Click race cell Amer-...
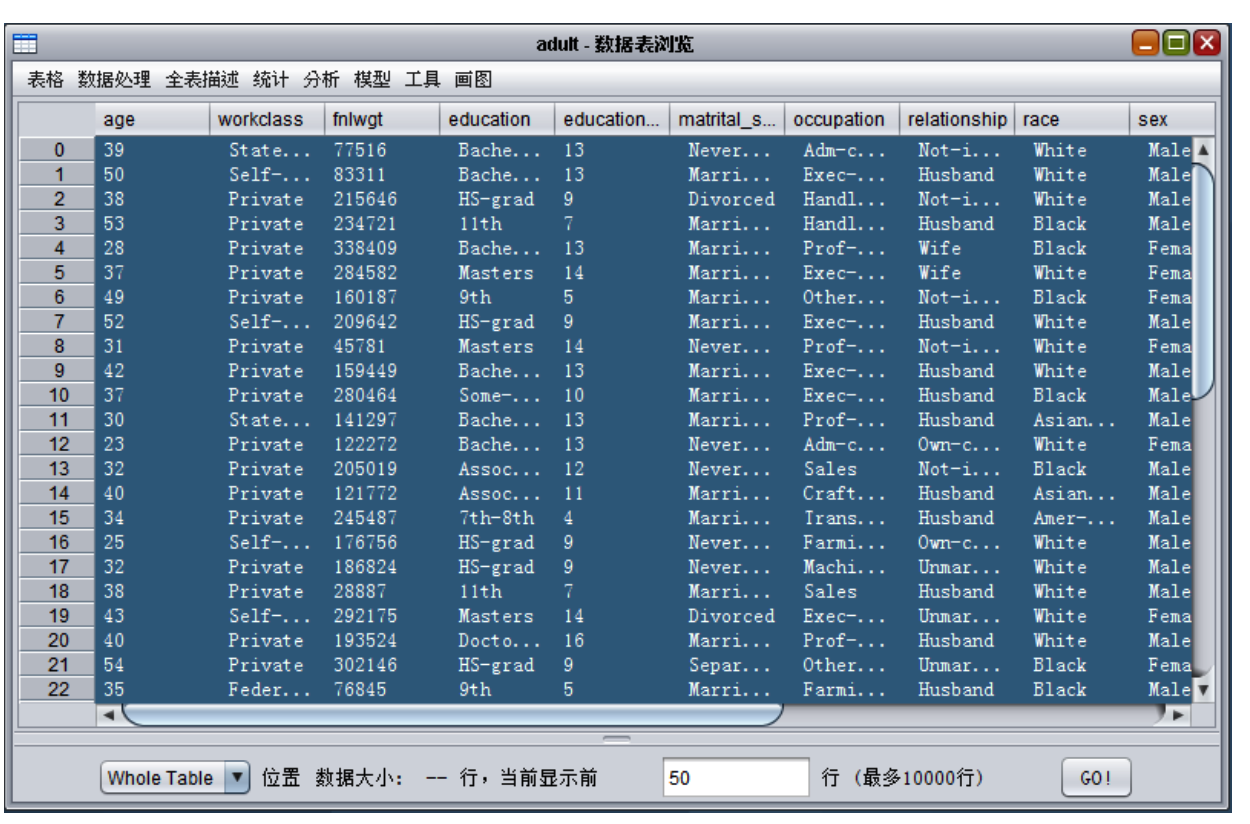This screenshot has height=824, width=1250. [x=1074, y=518]
